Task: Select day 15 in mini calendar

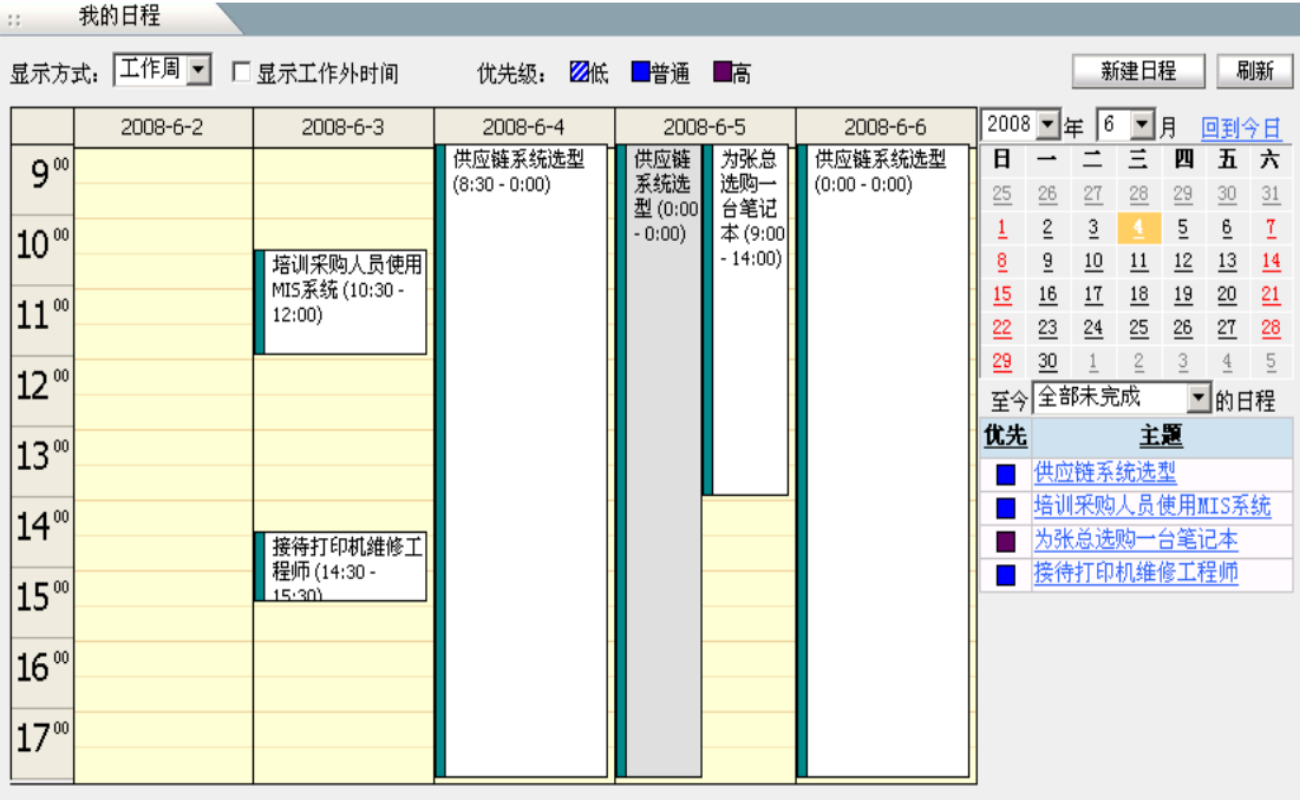Action: (x=1002, y=295)
